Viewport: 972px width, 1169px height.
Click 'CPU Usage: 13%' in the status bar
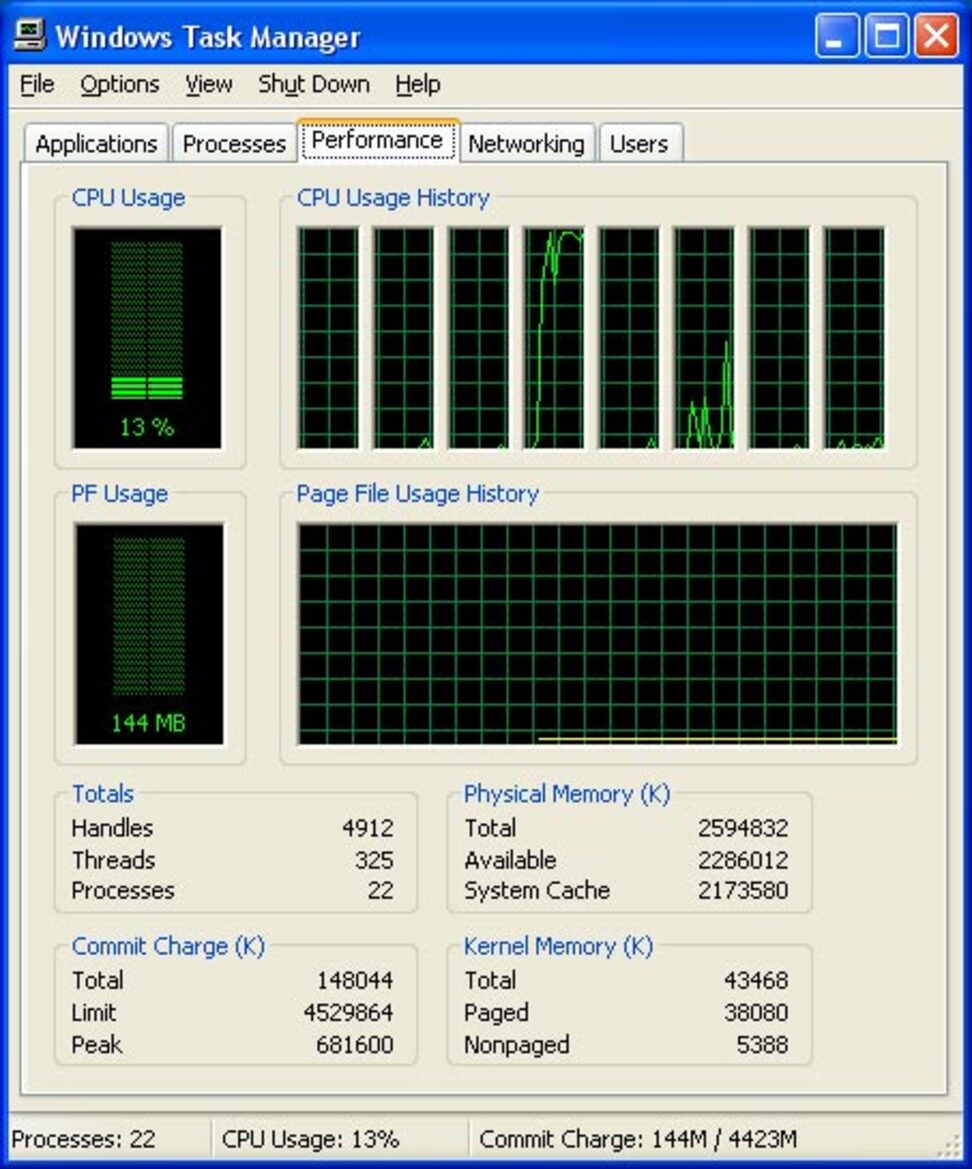(x=310, y=1139)
